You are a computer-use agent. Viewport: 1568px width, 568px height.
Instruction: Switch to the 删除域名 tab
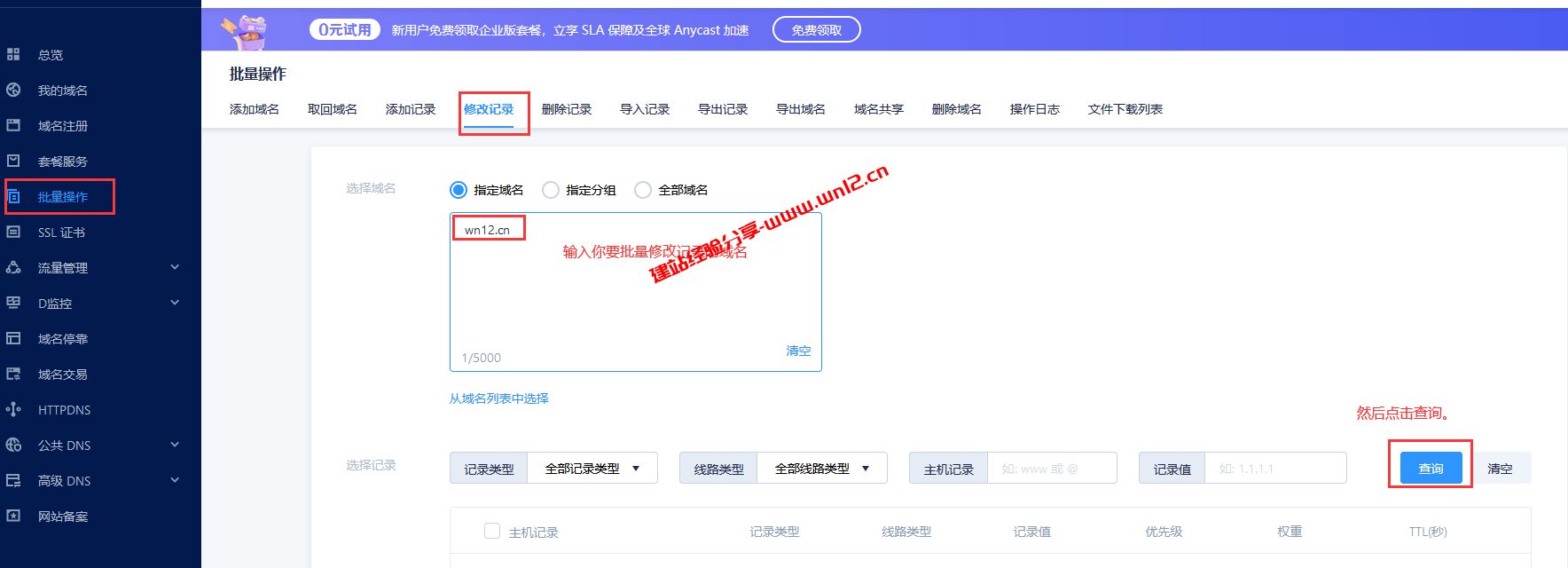click(957, 109)
